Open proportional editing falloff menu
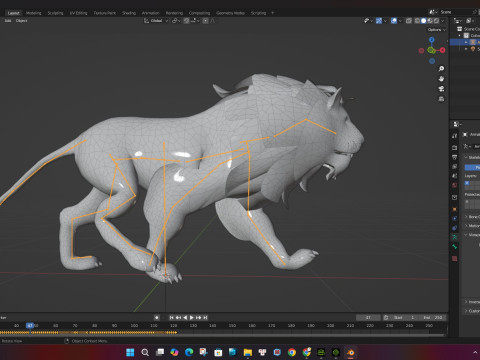The height and width of the screenshot is (360, 480). pos(212,21)
